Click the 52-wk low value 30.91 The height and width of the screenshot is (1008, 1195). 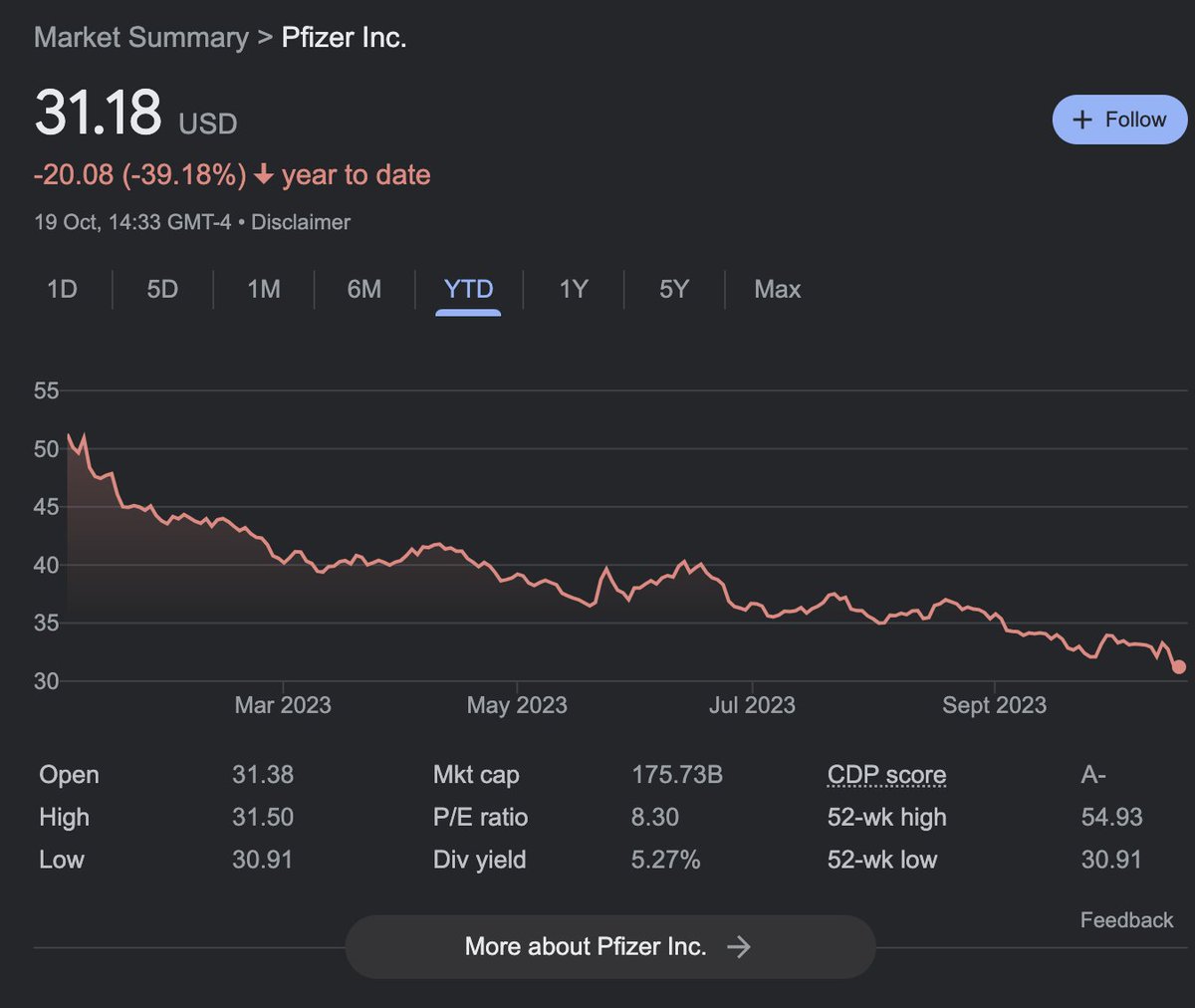point(1111,860)
